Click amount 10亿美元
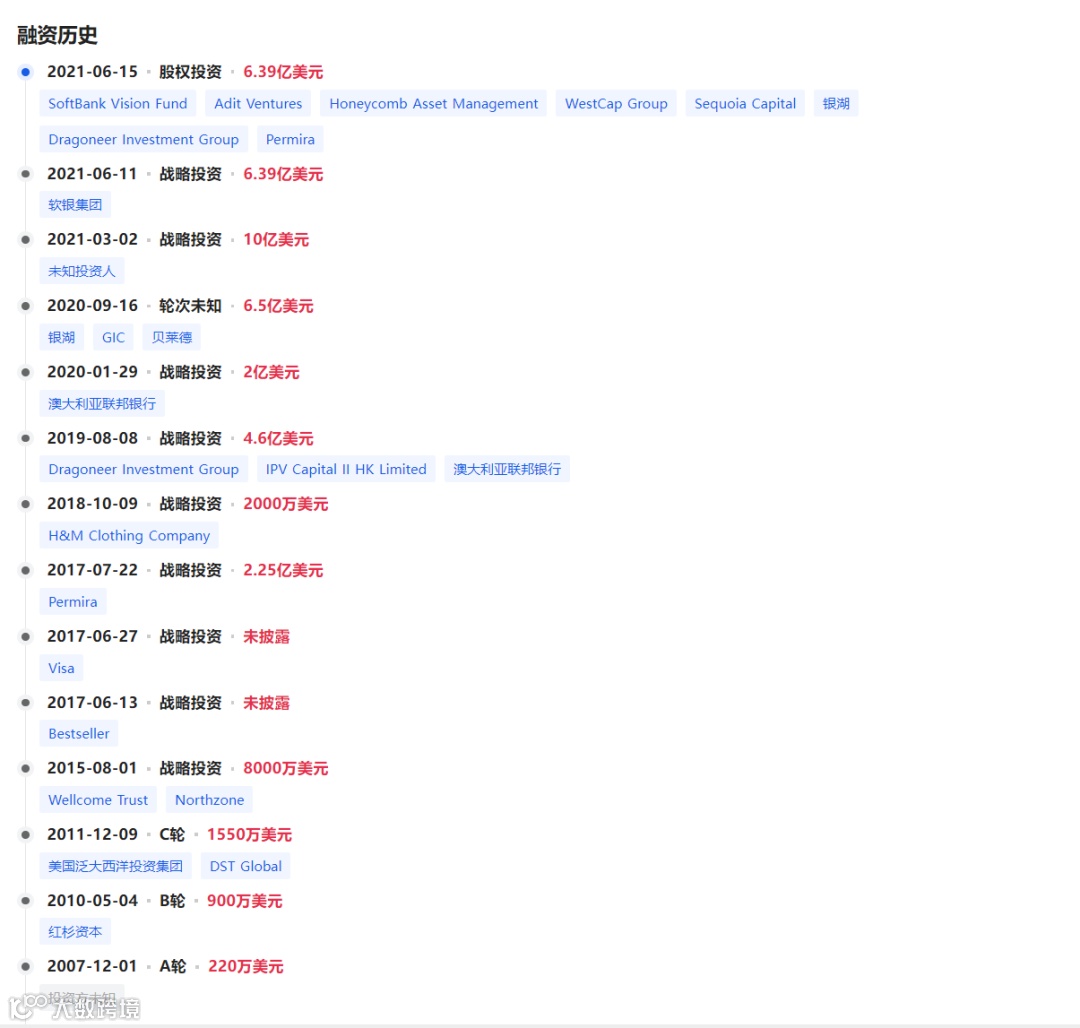The height and width of the screenshot is (1028, 1080). click(x=276, y=240)
